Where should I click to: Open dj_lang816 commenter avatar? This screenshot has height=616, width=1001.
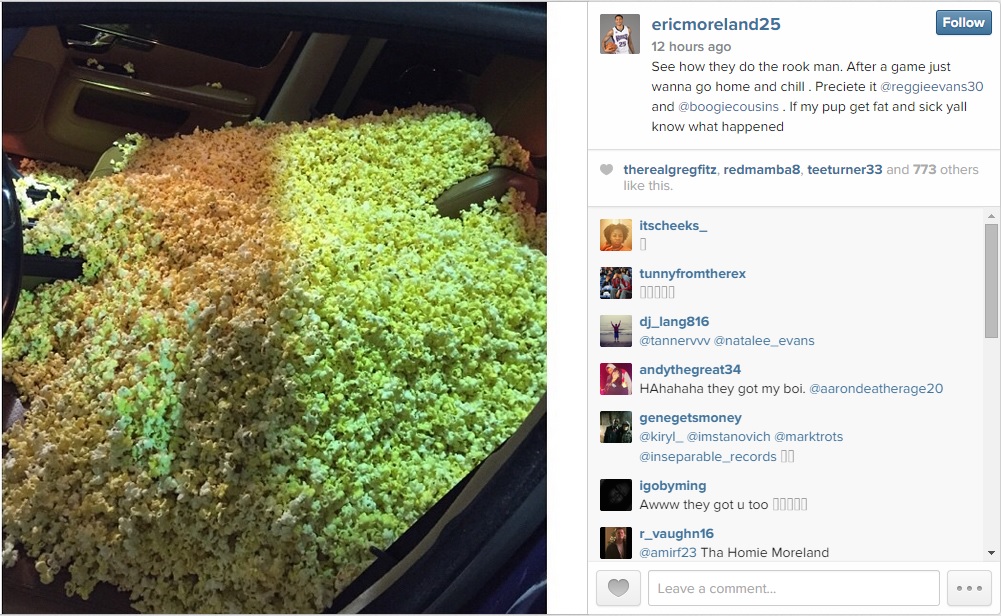pos(615,331)
